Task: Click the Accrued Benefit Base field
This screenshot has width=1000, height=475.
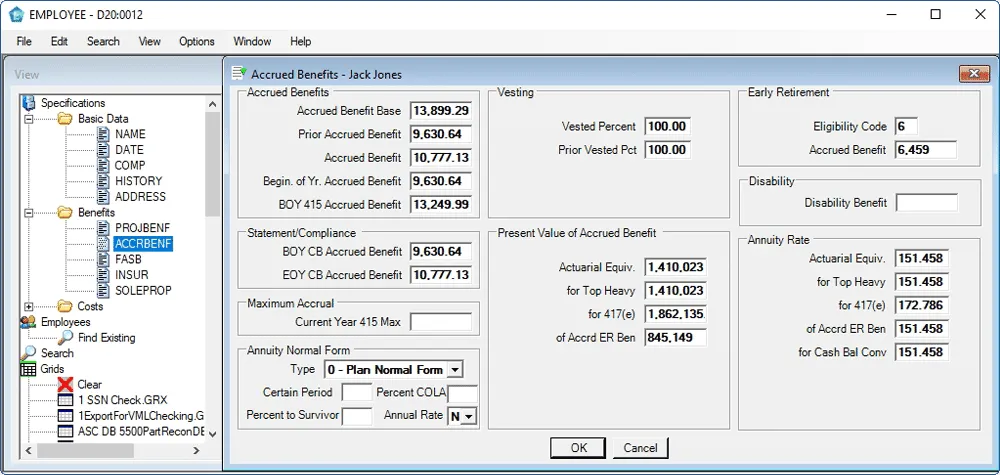Action: point(441,111)
